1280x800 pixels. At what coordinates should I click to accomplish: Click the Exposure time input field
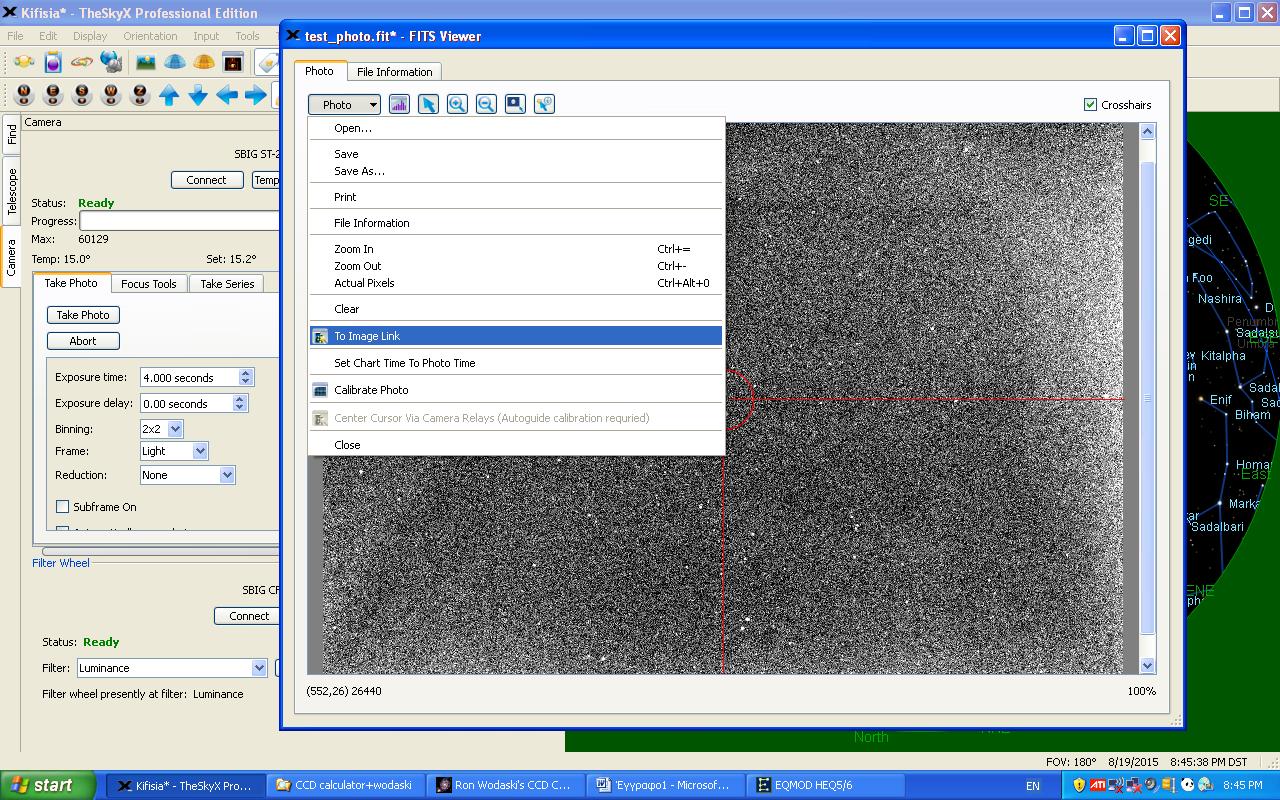189,377
